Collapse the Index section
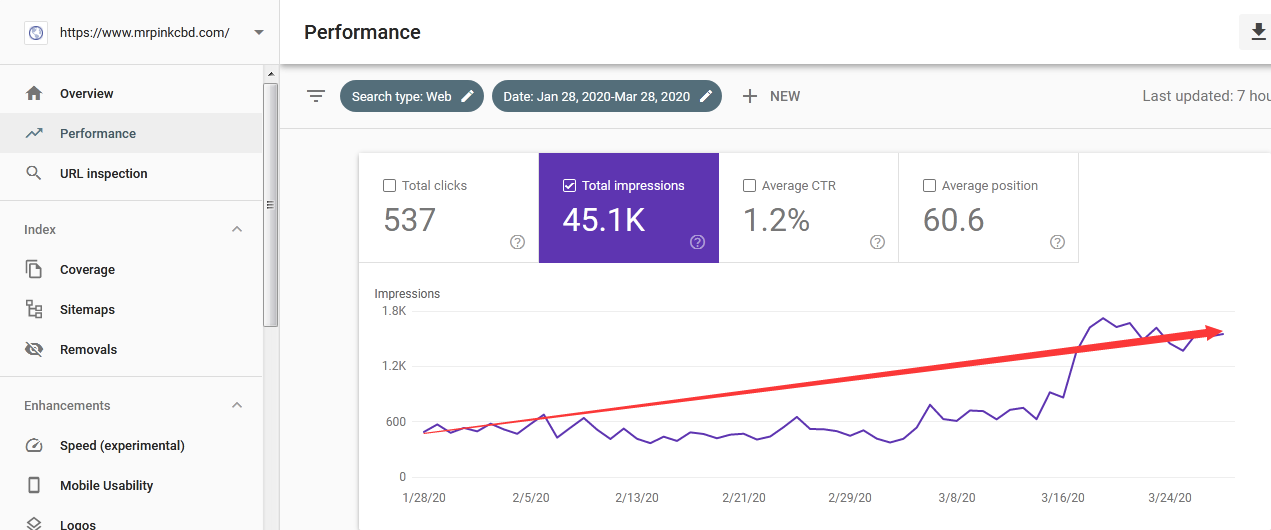This screenshot has width=1271, height=530. click(x=237, y=229)
